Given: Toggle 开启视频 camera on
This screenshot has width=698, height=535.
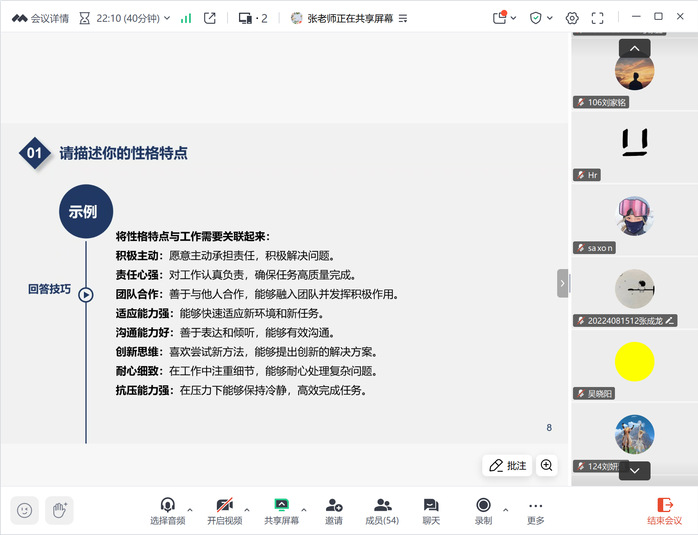Looking at the screenshot, I should coord(225,506).
